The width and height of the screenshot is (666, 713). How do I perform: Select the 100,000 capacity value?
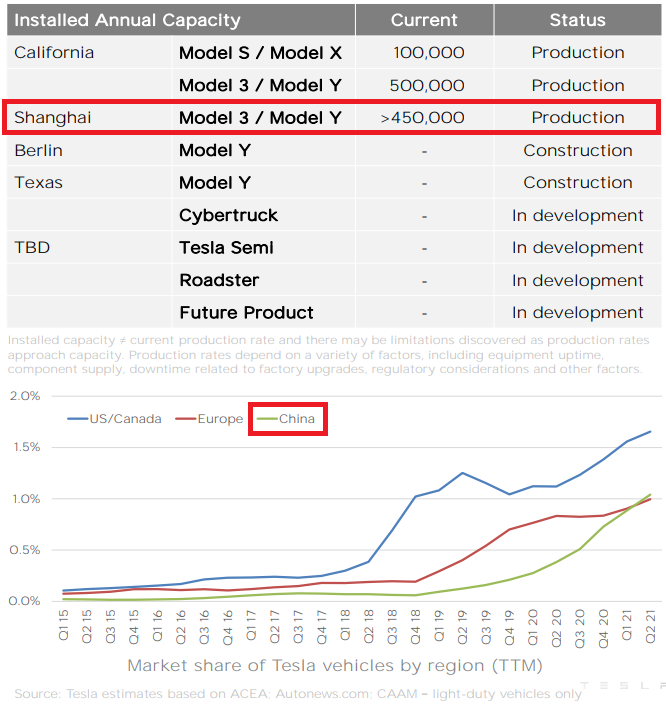tap(428, 53)
